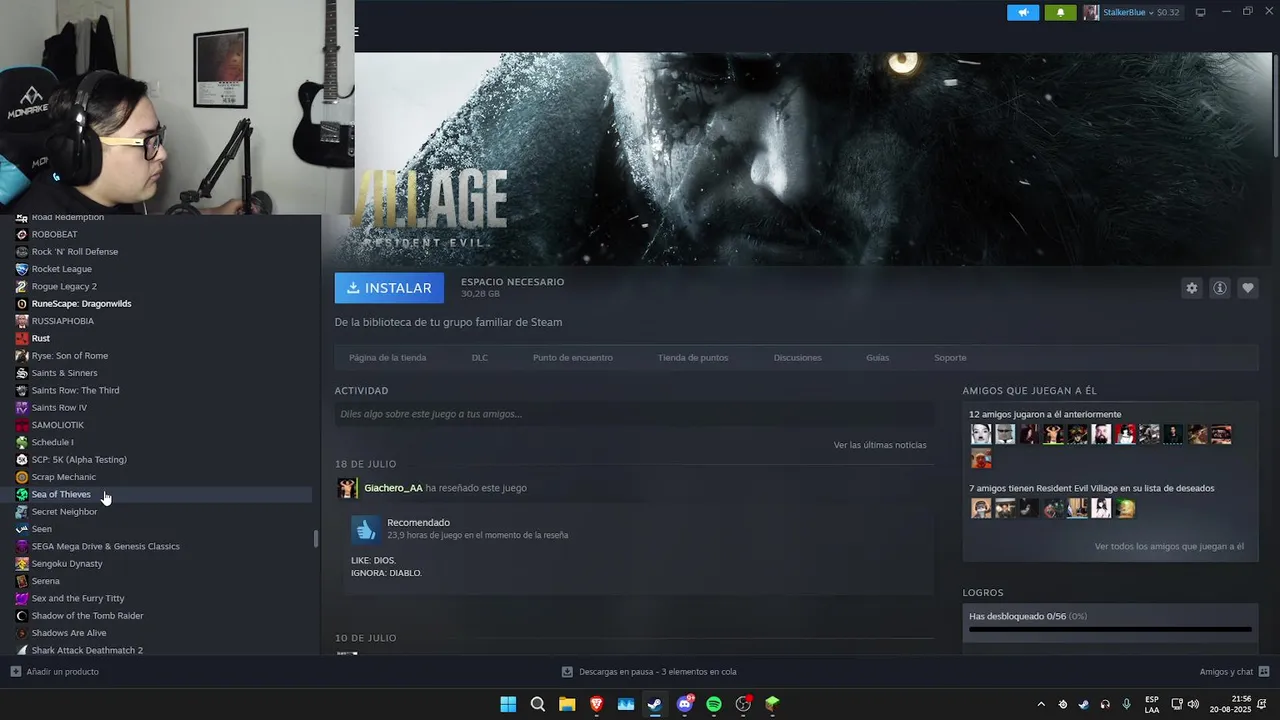This screenshot has width=1280, height=720.
Task: Open Descargas en pausa status
Action: (649, 672)
